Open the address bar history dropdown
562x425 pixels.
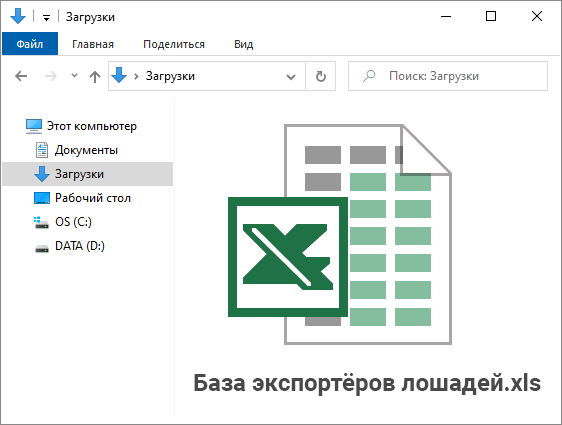[x=291, y=77]
